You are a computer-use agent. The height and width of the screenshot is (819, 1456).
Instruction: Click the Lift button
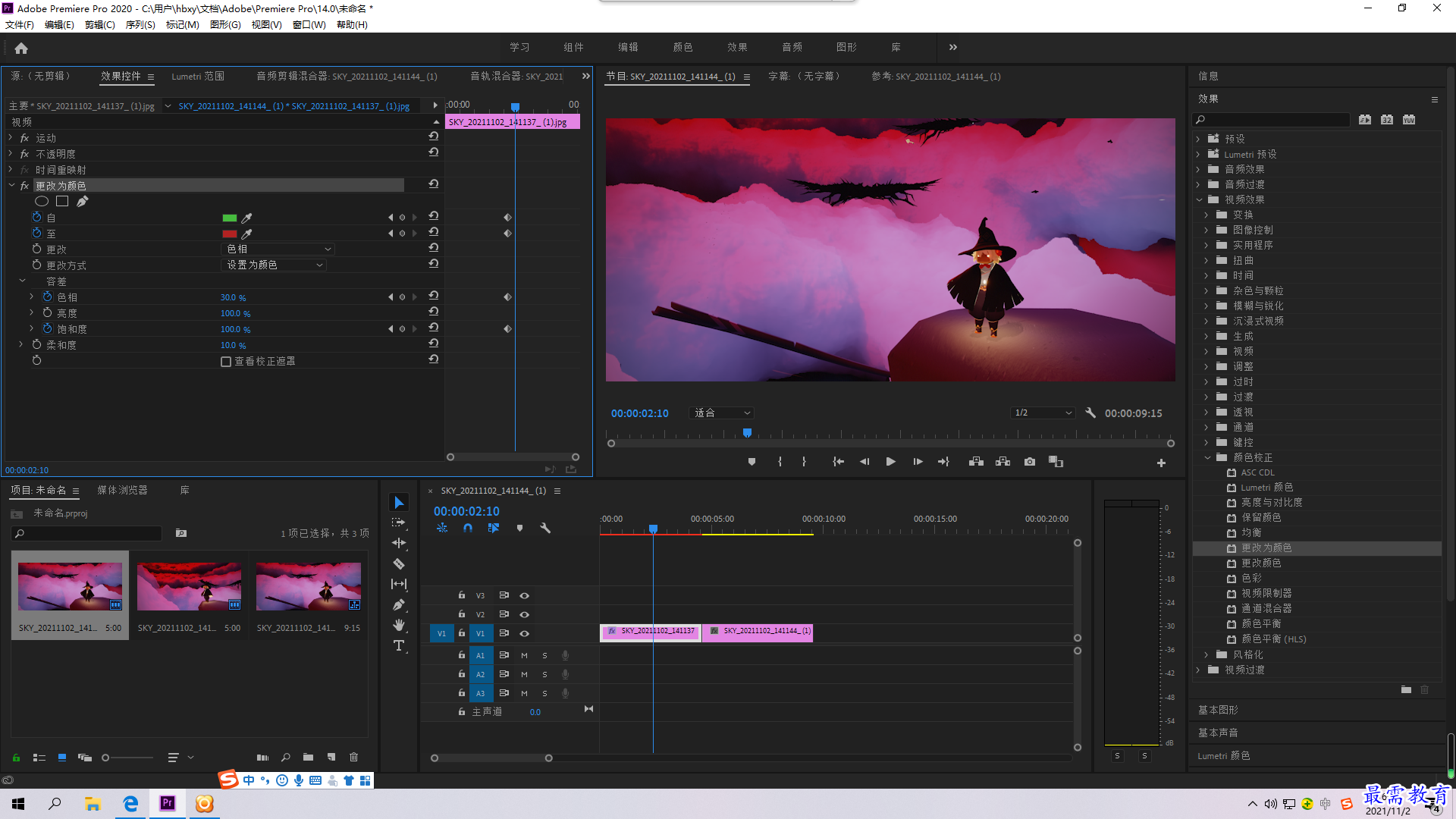[976, 462]
